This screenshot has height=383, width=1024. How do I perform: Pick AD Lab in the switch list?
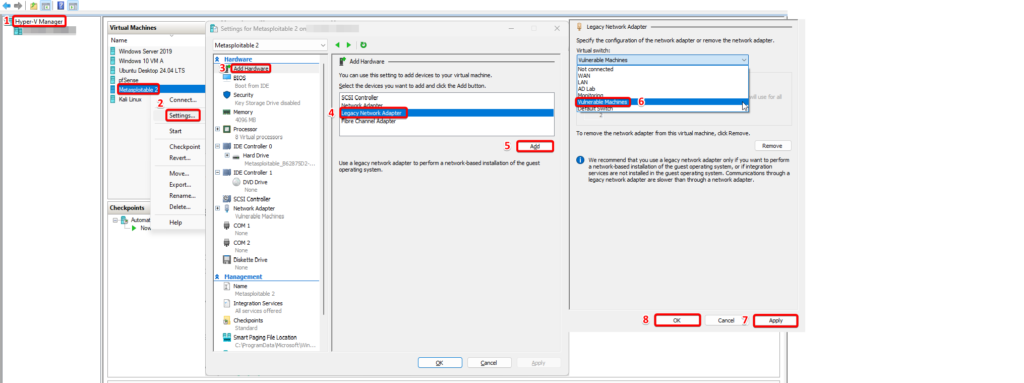point(662,89)
